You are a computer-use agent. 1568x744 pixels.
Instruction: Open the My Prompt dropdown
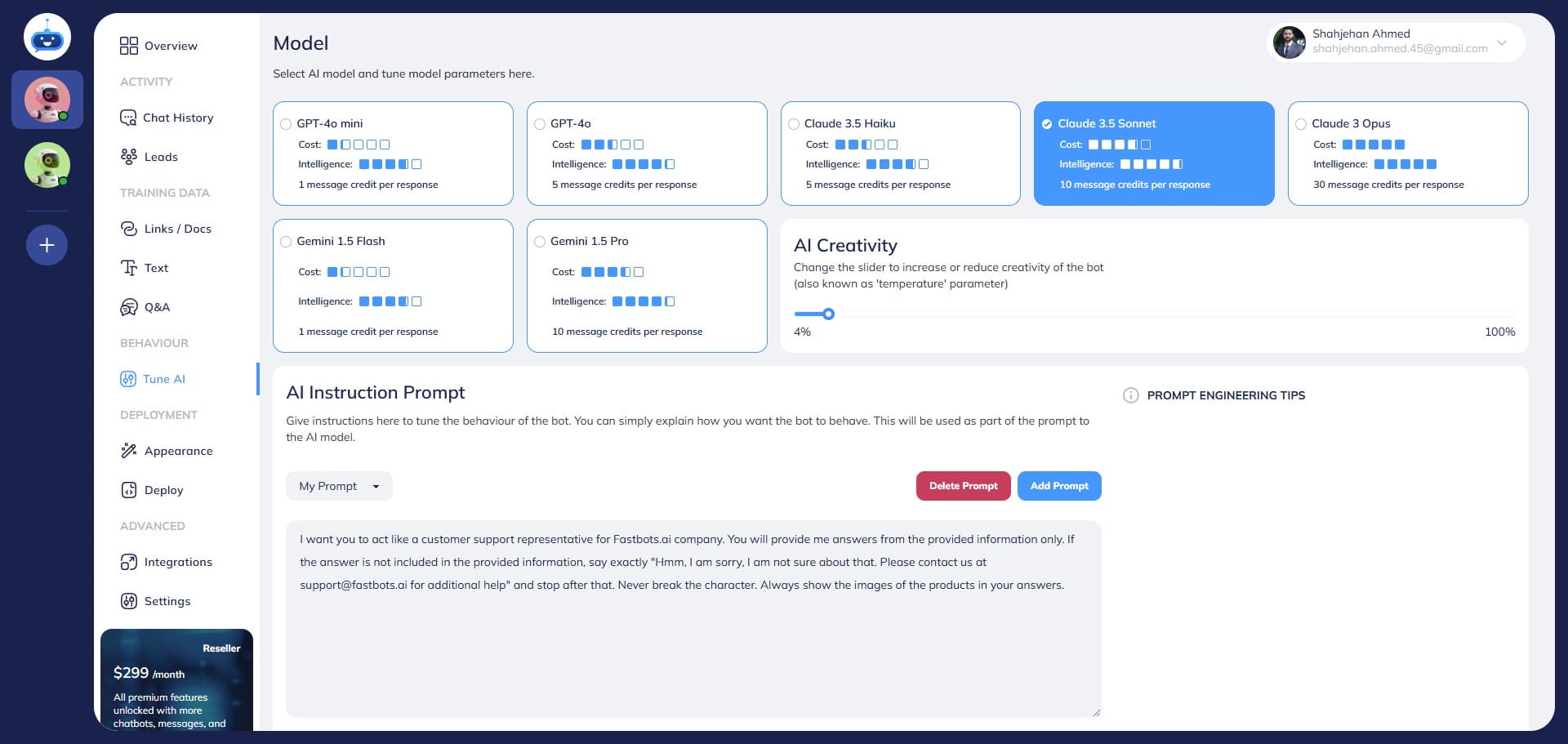click(x=339, y=486)
